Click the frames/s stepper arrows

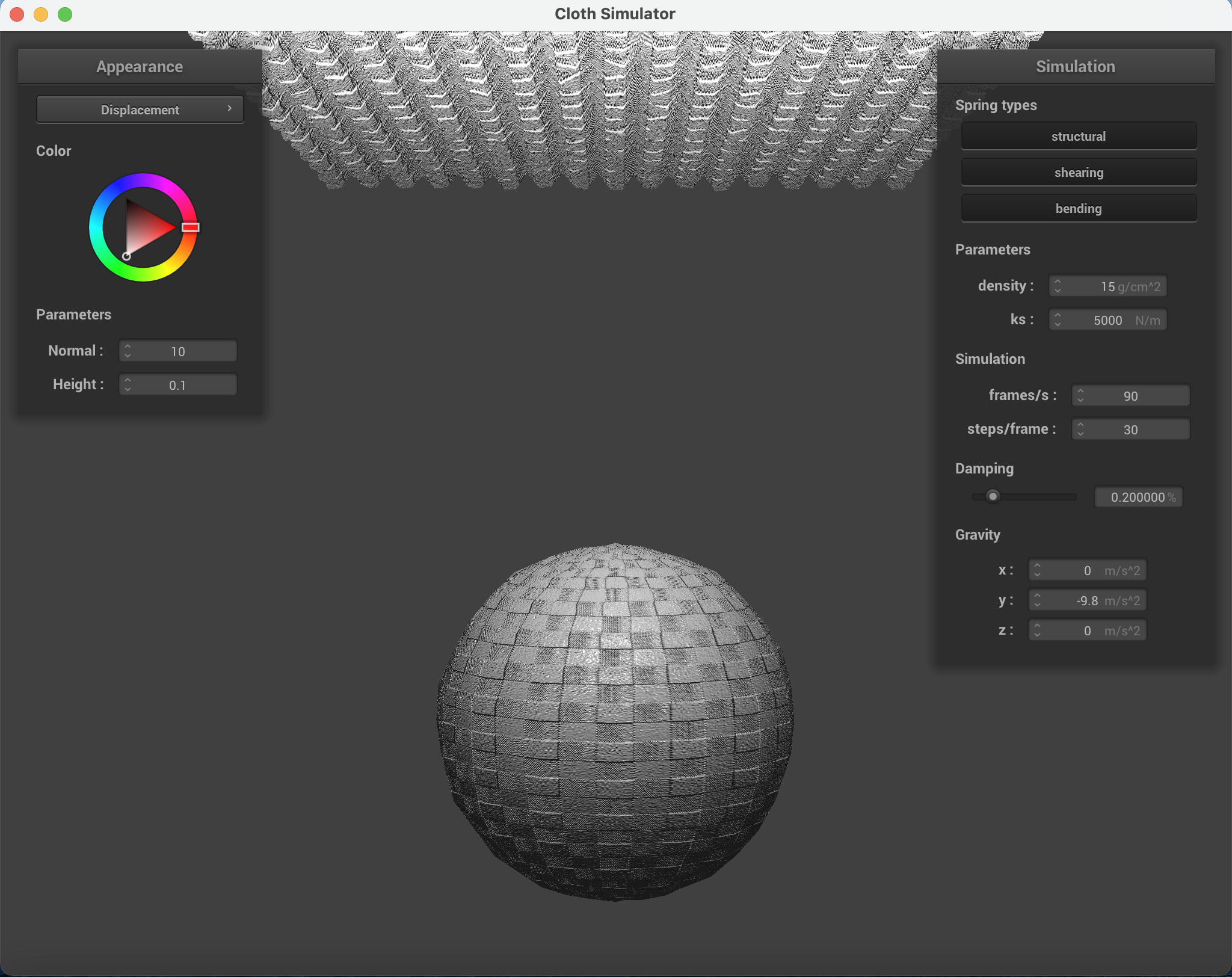pos(1080,396)
